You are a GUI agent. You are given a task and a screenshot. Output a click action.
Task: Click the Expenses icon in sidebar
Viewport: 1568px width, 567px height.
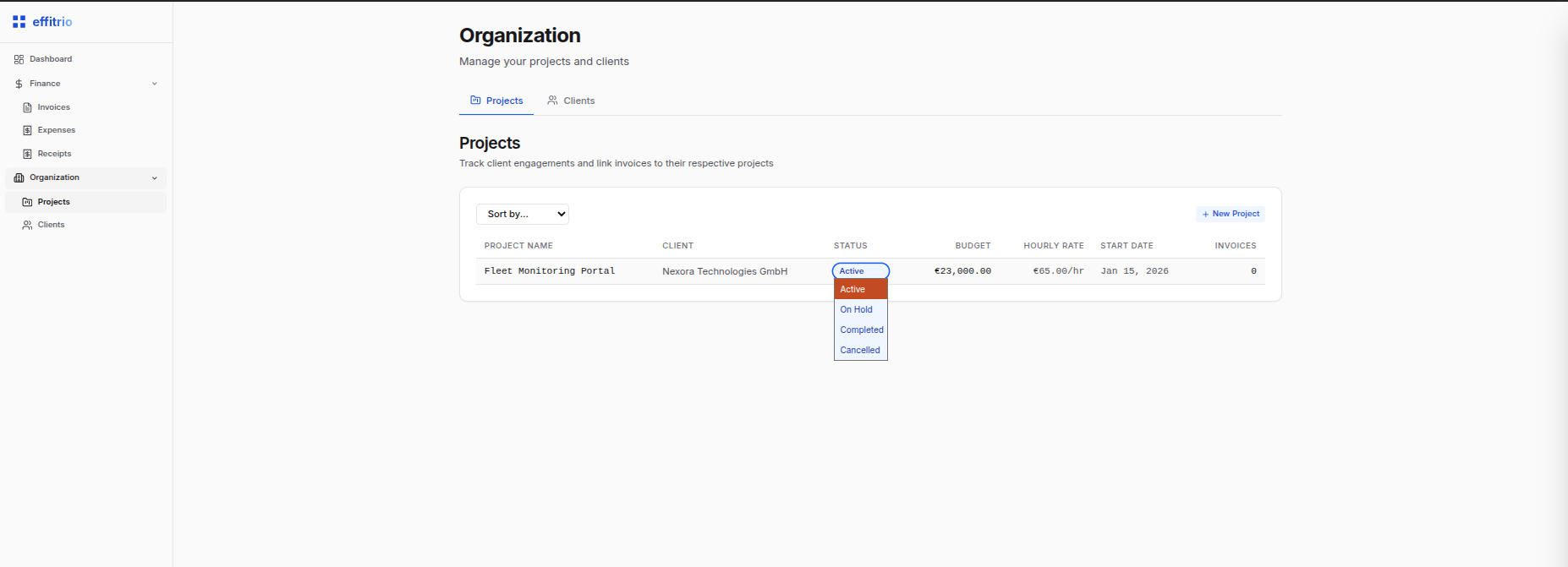coord(27,130)
